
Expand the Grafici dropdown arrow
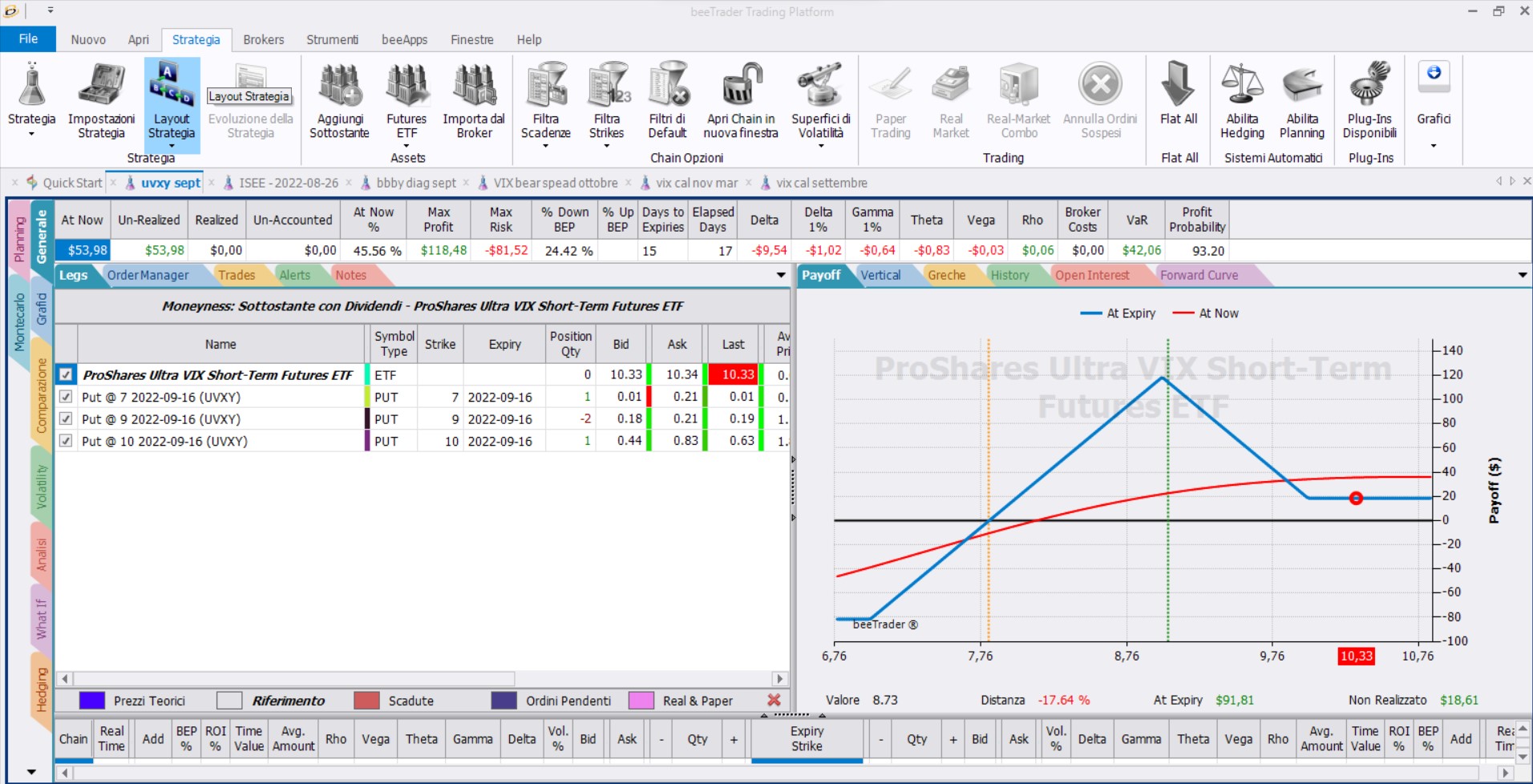[1434, 146]
